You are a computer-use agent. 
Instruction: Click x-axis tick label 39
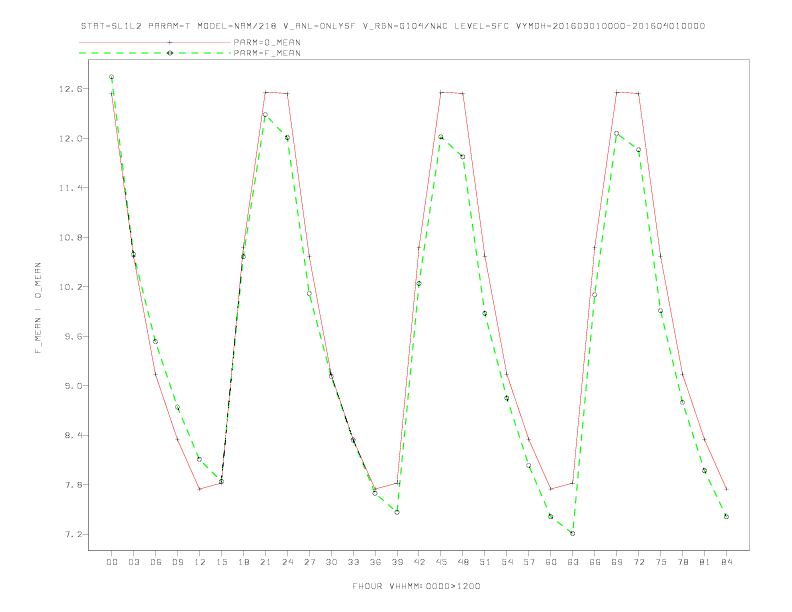coord(397,562)
